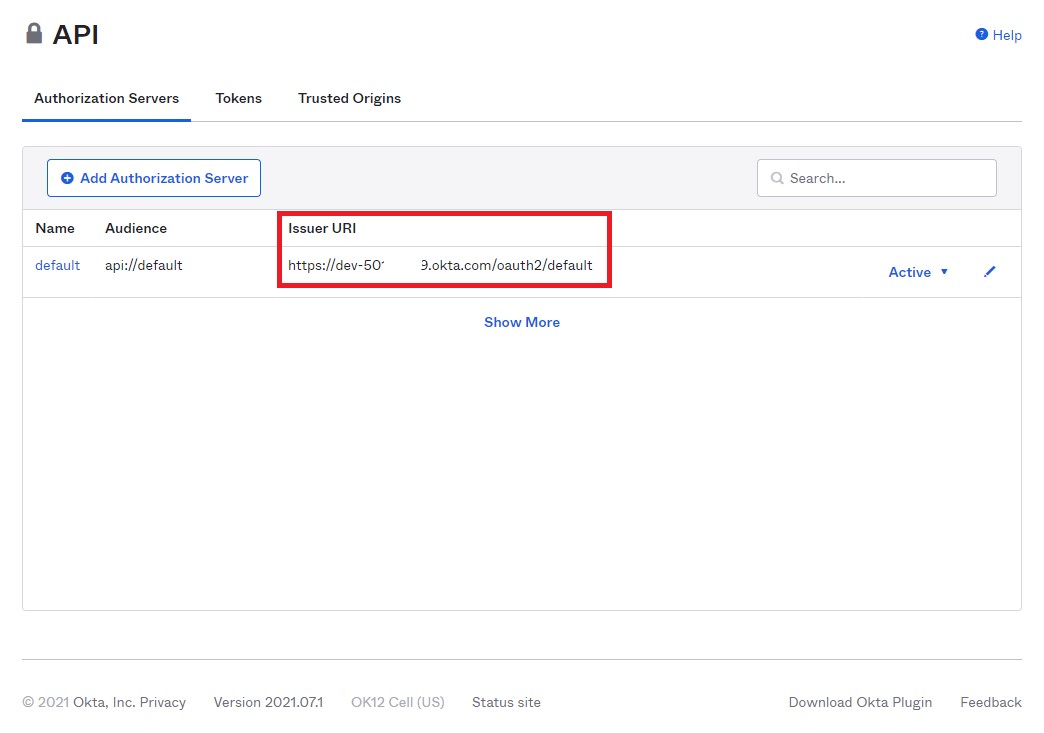The width and height of the screenshot is (1044, 733).
Task: Switch to the Tokens tab
Action: (238, 98)
